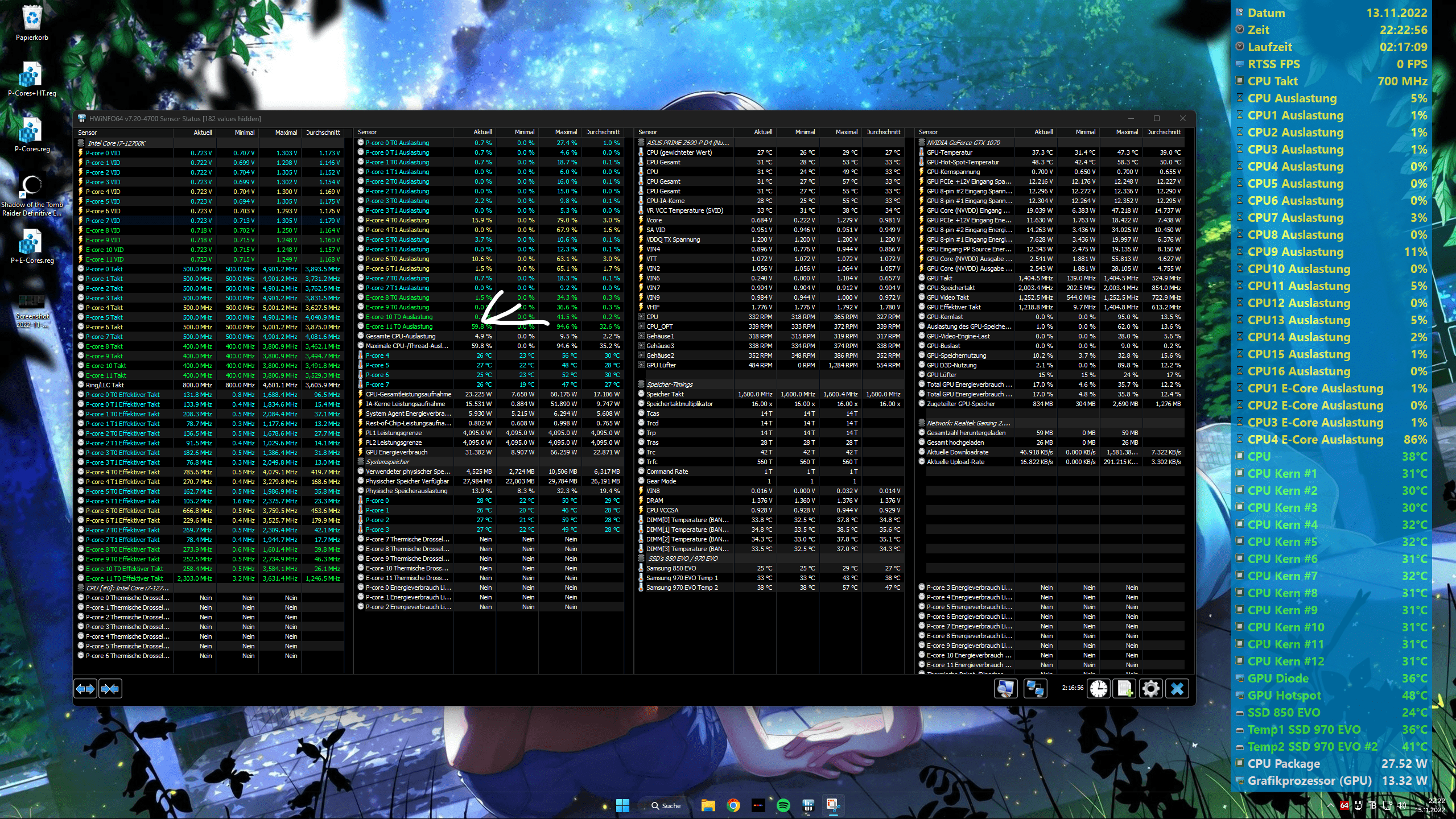Click RTSS FPS line in the overlay widget
Screen dimensions: 1456x819
coord(1331,64)
